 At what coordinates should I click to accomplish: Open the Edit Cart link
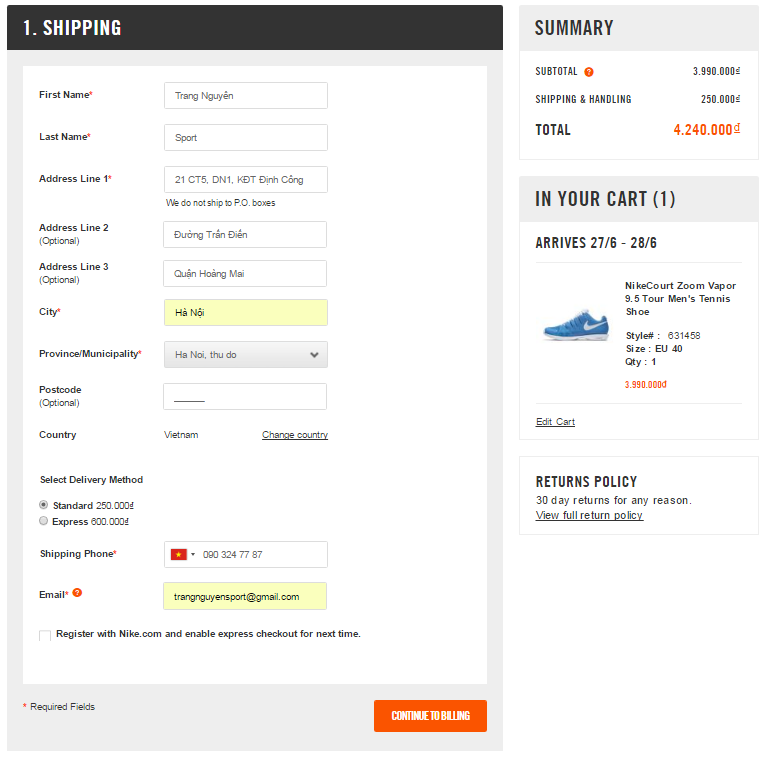[x=555, y=422]
